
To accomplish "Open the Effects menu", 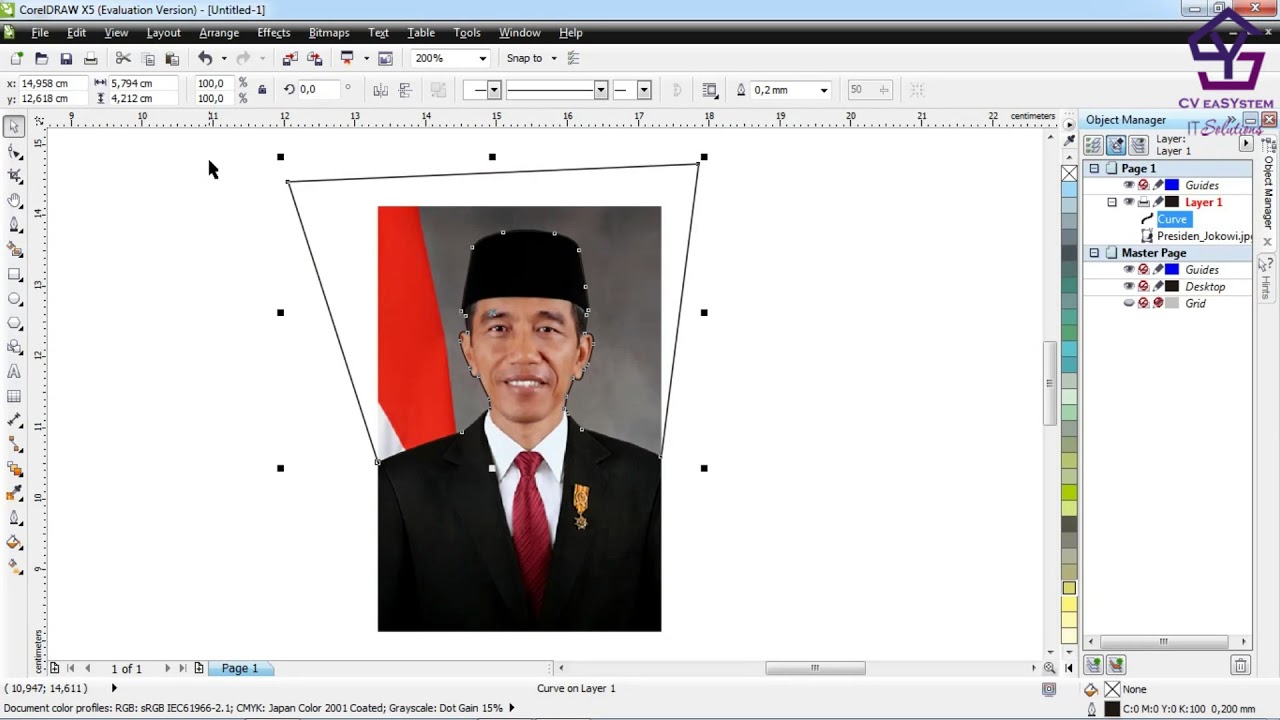I will coord(273,33).
